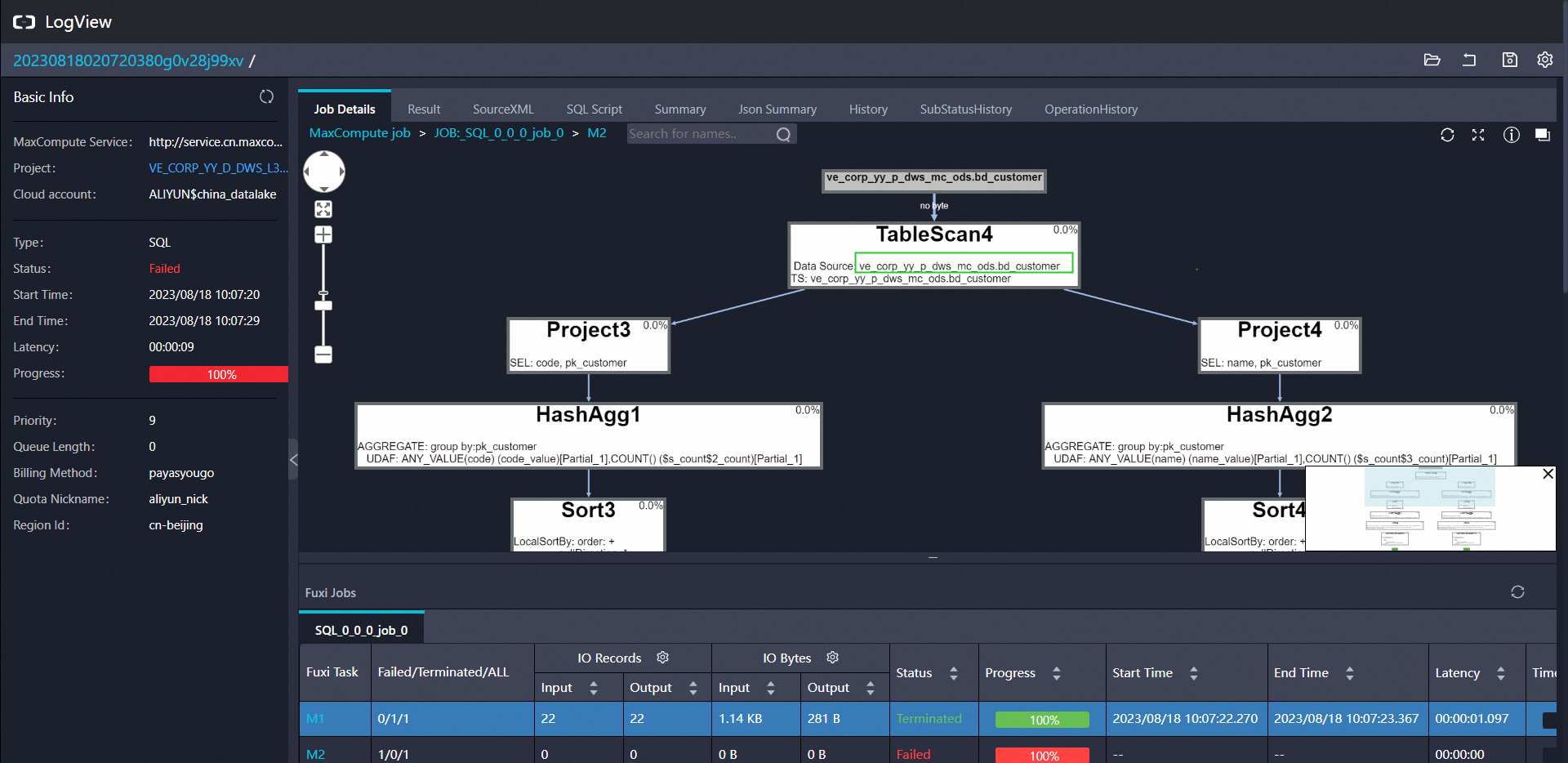Open the History tab

click(868, 109)
